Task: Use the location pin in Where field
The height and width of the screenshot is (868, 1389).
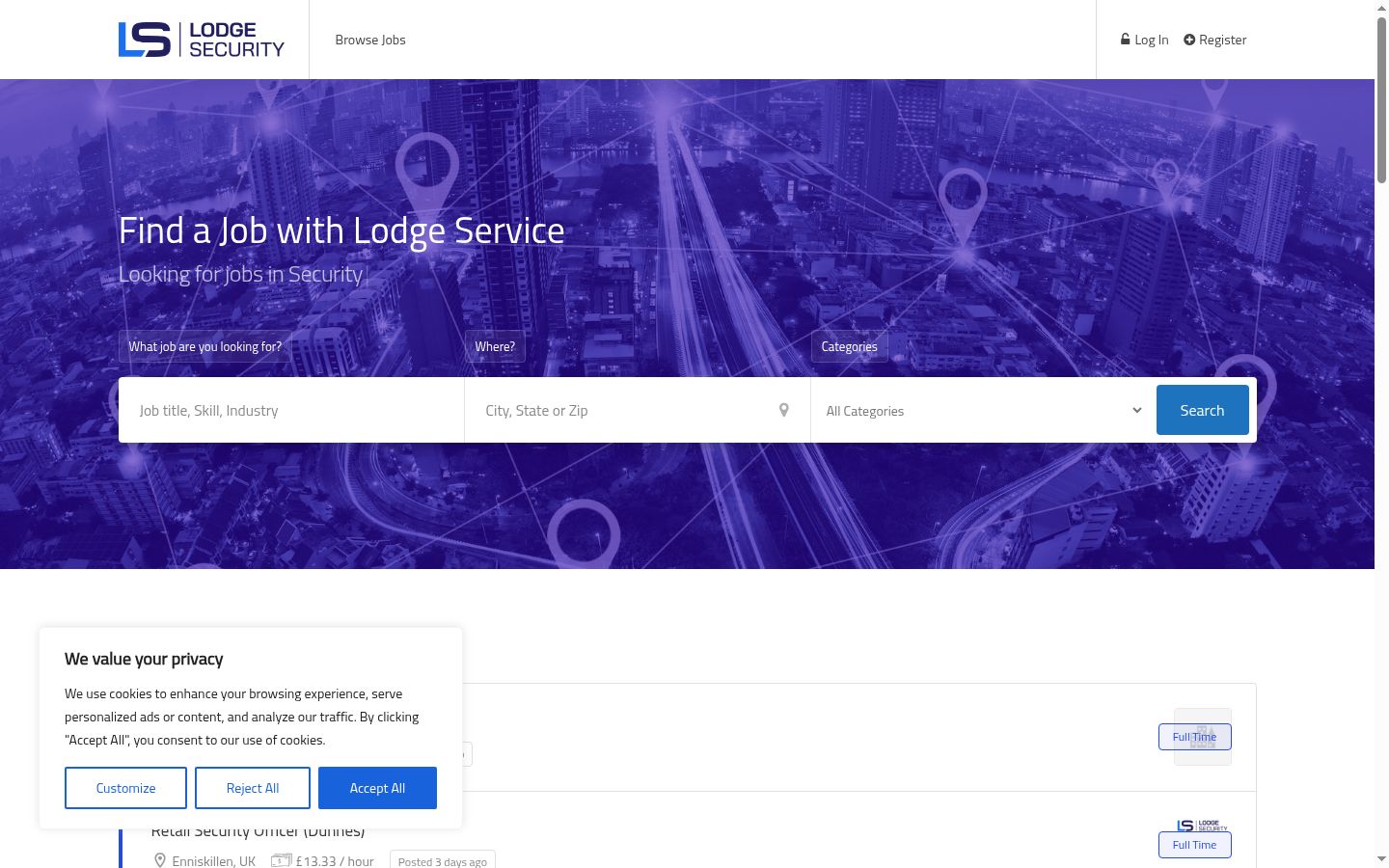Action: click(x=784, y=410)
